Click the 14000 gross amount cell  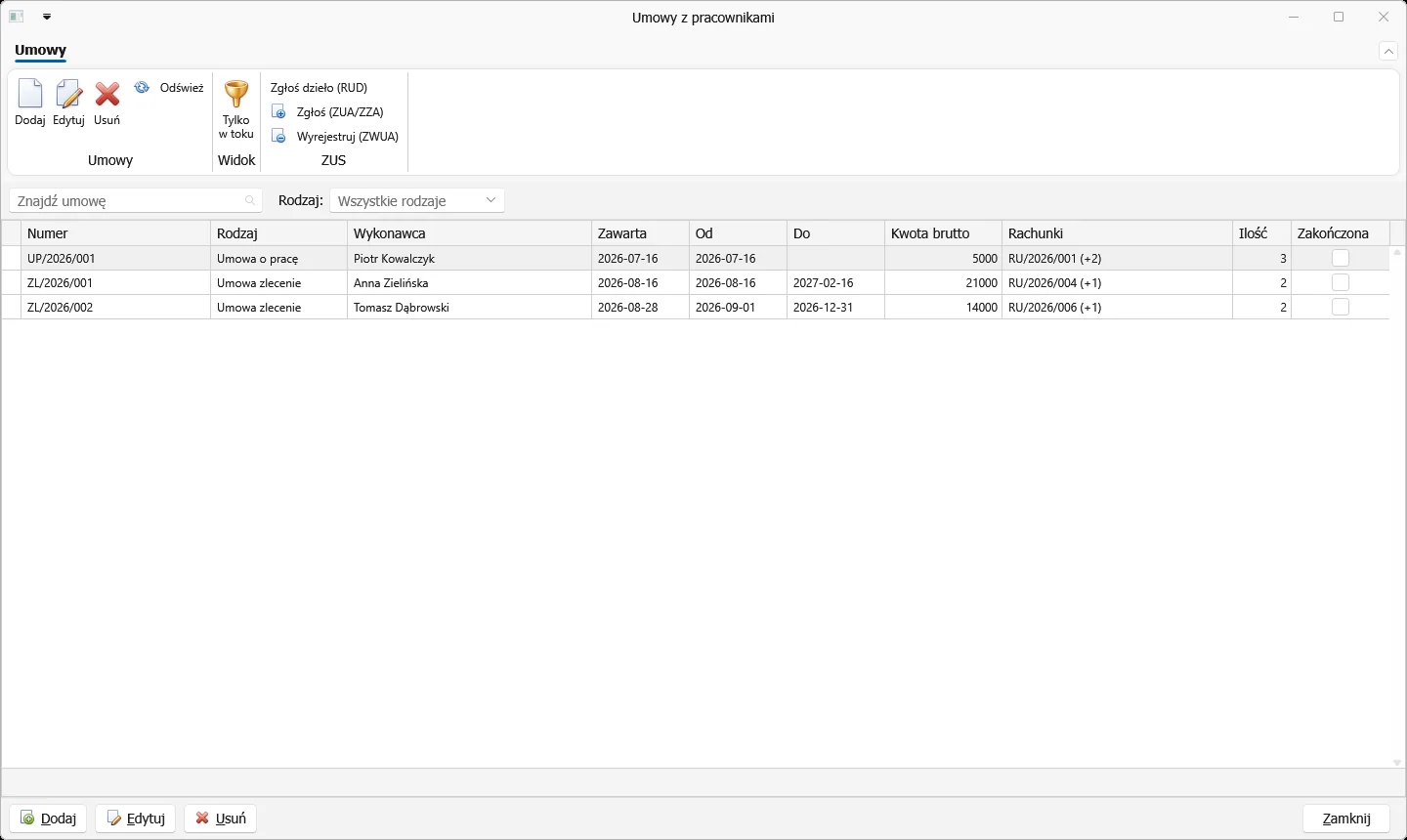[x=943, y=308]
